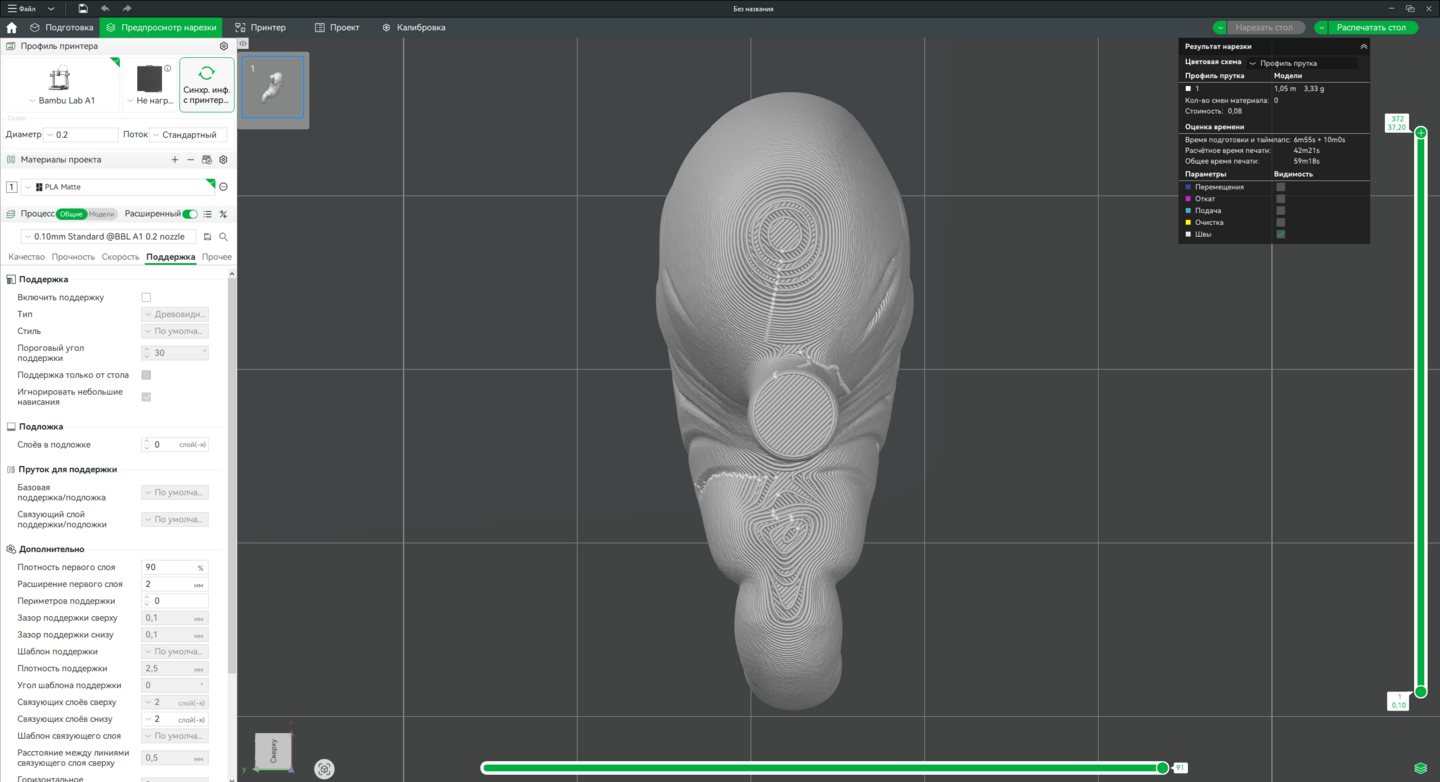This screenshot has width=1440, height=782.
Task: Open the settings list icon in Процесс header
Action: tap(208, 214)
